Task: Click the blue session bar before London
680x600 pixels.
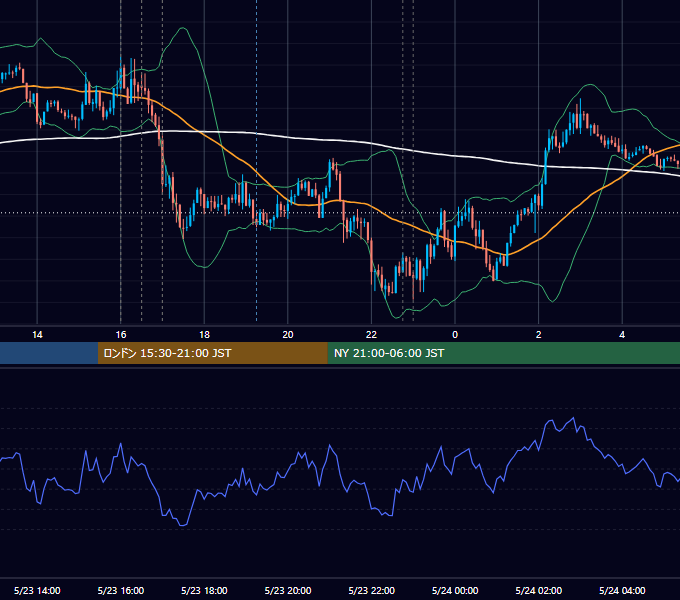Action: (x=49, y=353)
